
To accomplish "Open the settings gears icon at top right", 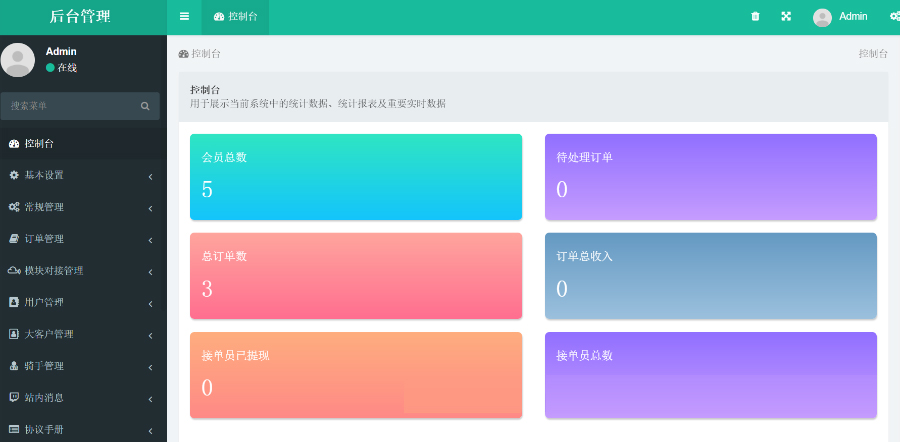I will (x=893, y=16).
